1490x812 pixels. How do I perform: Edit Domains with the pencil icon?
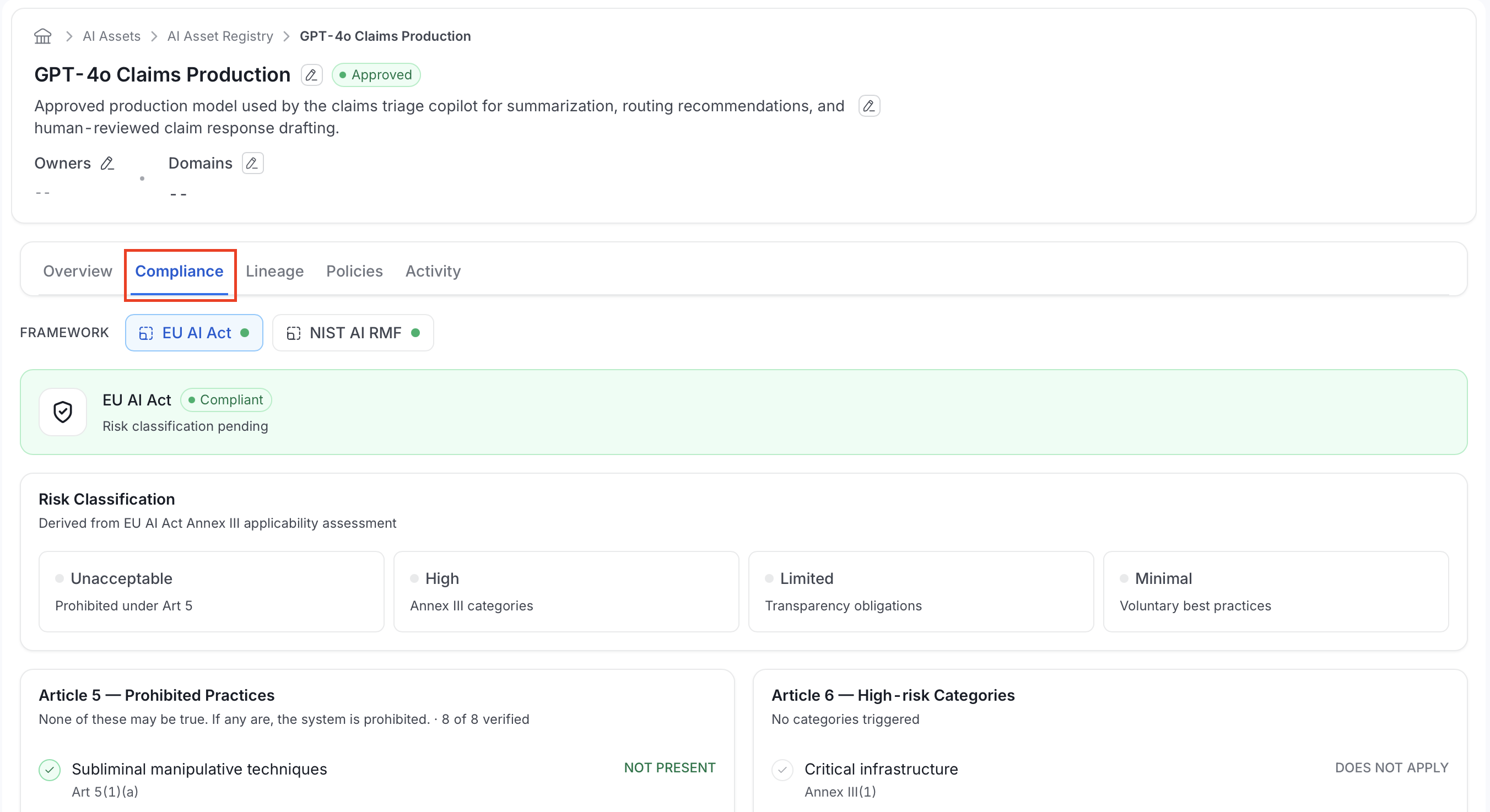[x=252, y=164]
